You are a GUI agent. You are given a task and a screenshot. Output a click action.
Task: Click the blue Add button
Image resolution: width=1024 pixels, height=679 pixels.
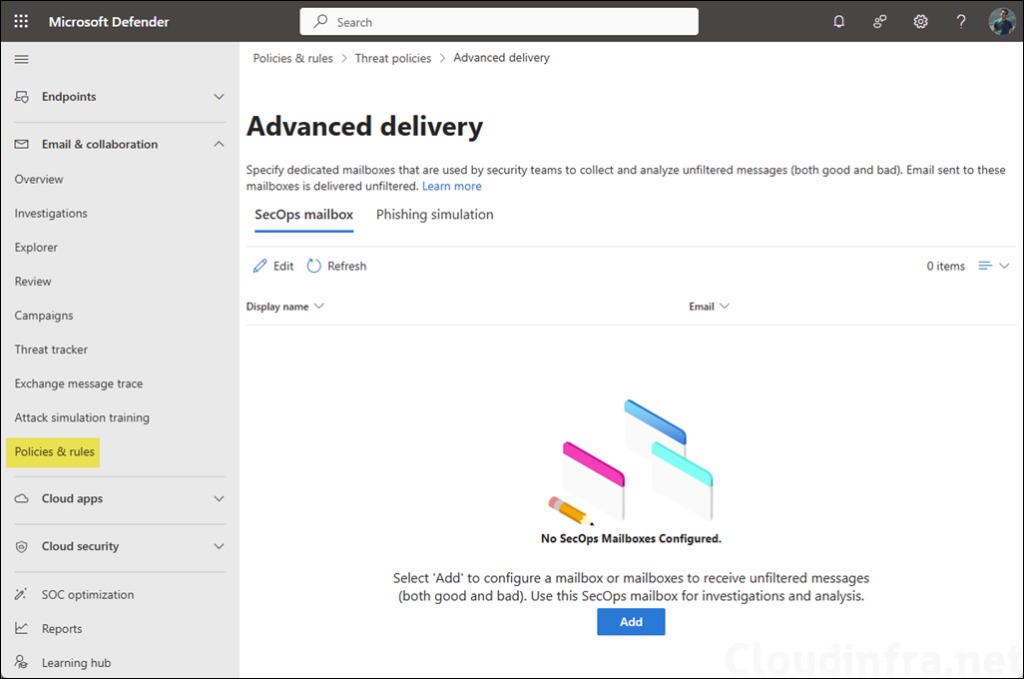tap(630, 622)
